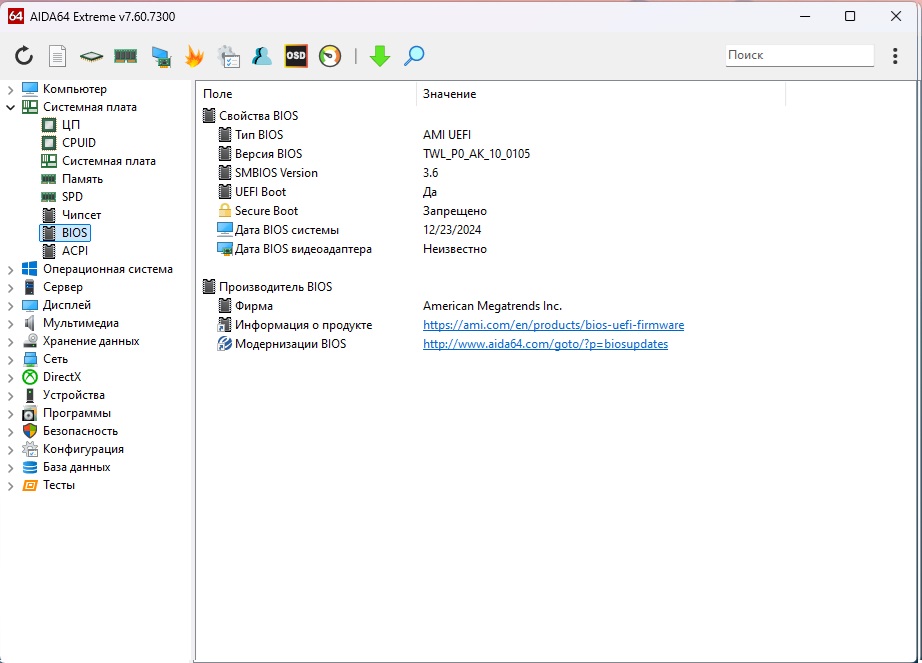Click the user profile toolbar icon
This screenshot has height=663, width=922.
(262, 56)
